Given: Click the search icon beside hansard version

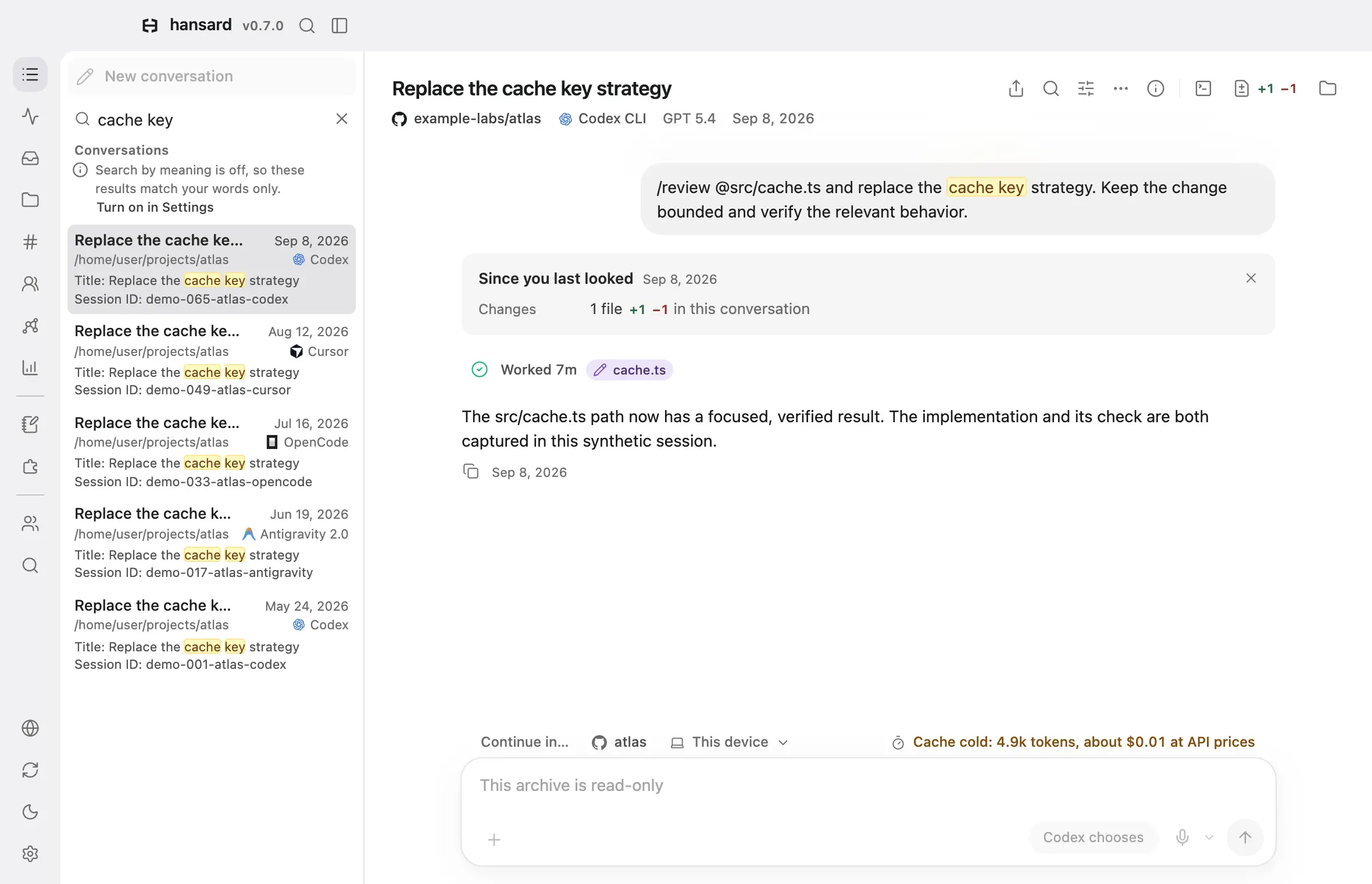Looking at the screenshot, I should pyautogui.click(x=306, y=26).
